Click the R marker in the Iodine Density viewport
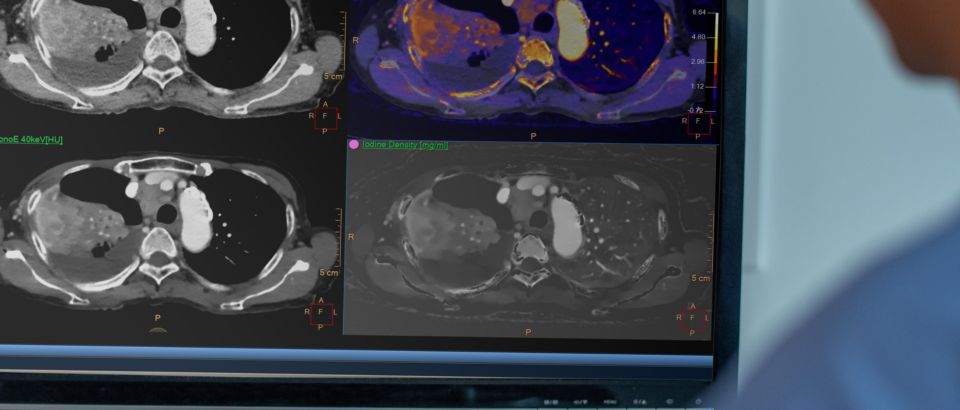Image resolution: width=960 pixels, height=410 pixels. click(x=352, y=236)
